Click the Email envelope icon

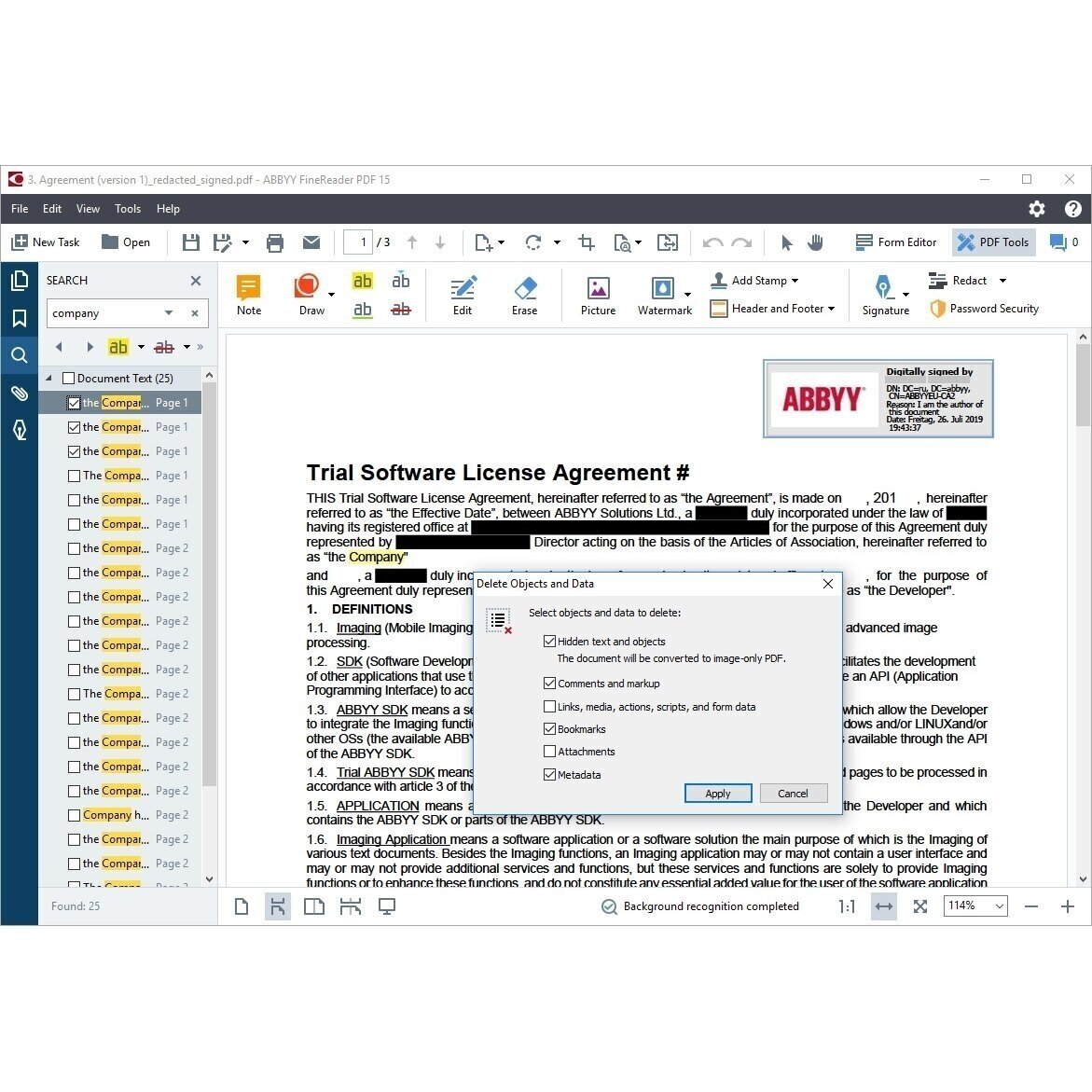pyautogui.click(x=311, y=242)
